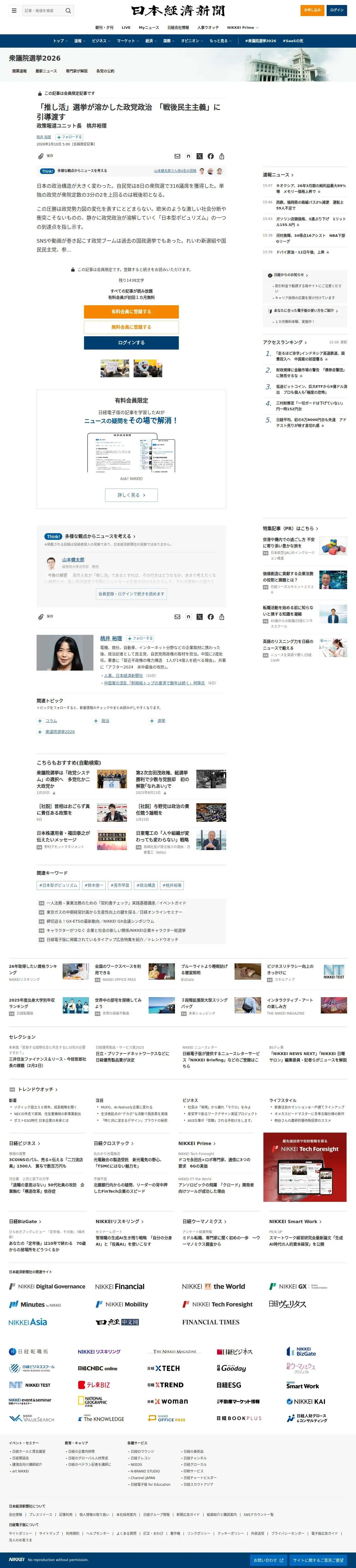The image size is (356, 1568).
Task: Switch to the 各党の公約 tab
Action: tap(105, 71)
